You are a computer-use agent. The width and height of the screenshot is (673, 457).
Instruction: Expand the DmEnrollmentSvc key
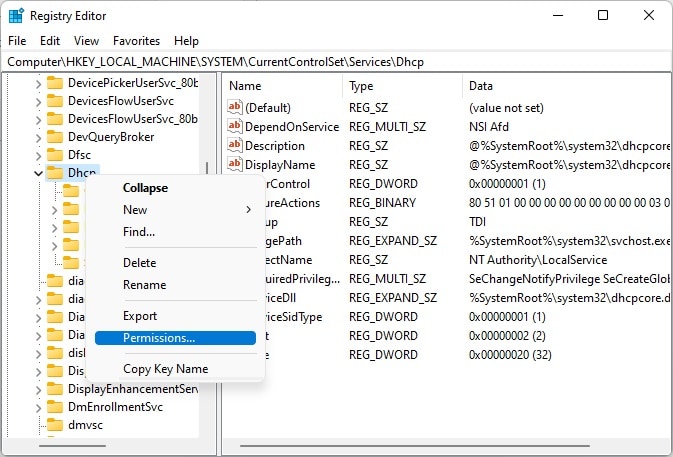[x=39, y=408]
